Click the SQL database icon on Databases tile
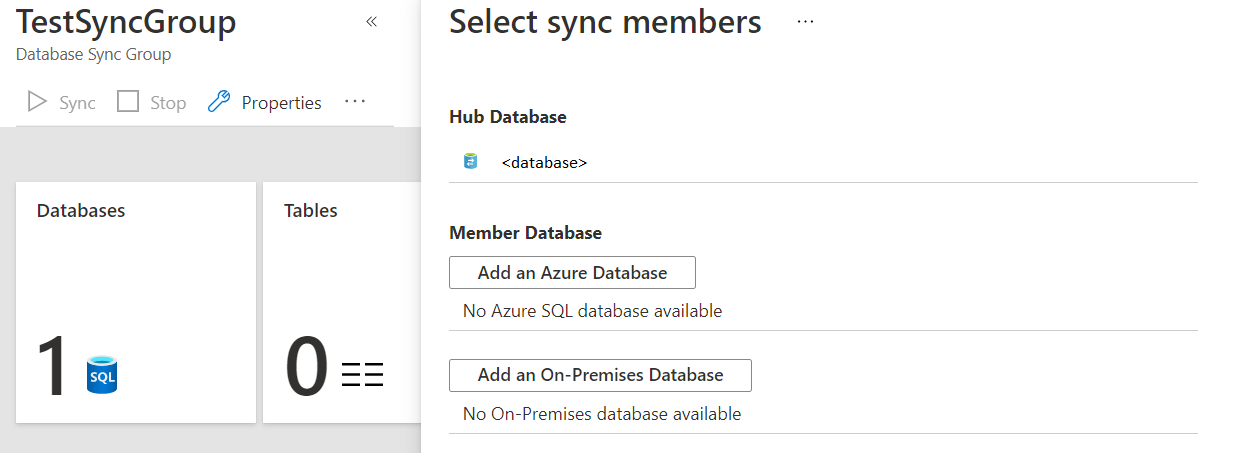This screenshot has height=453, width=1260. tap(102, 375)
